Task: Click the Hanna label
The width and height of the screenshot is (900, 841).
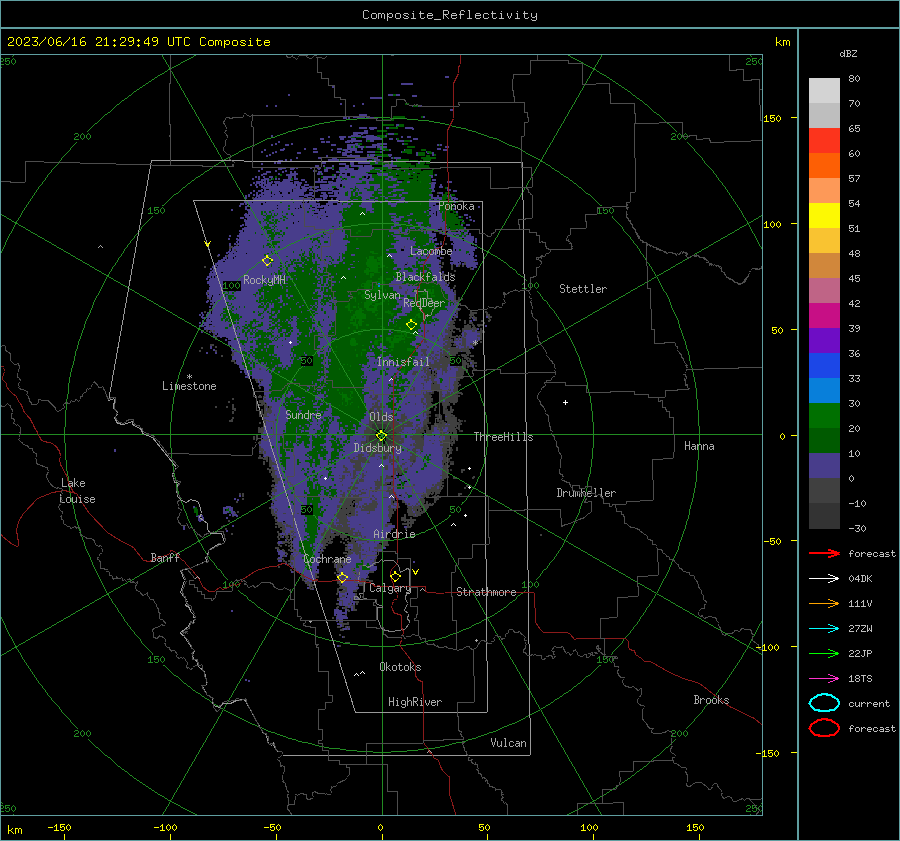Action: [699, 446]
